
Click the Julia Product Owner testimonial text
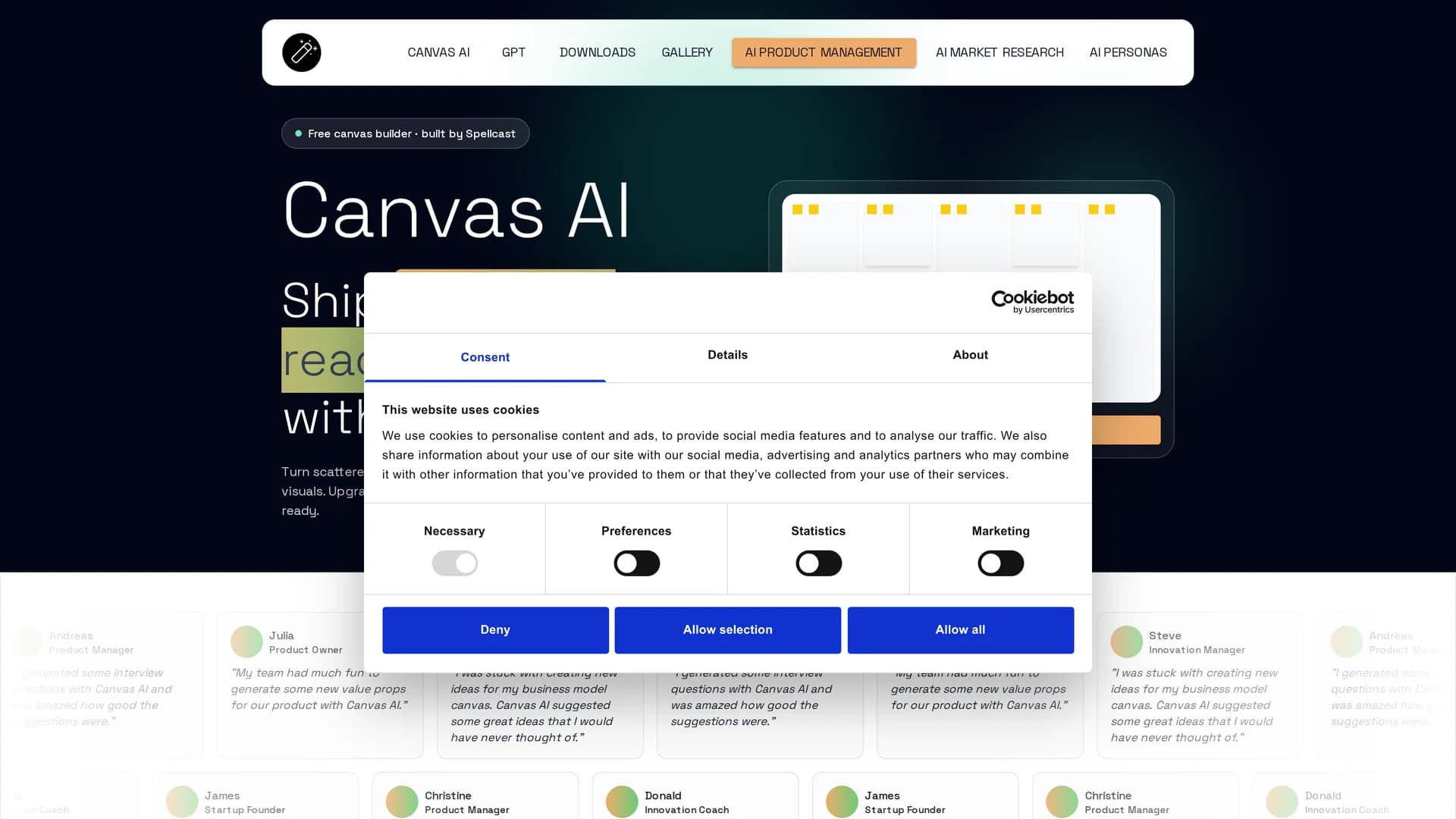click(x=319, y=689)
